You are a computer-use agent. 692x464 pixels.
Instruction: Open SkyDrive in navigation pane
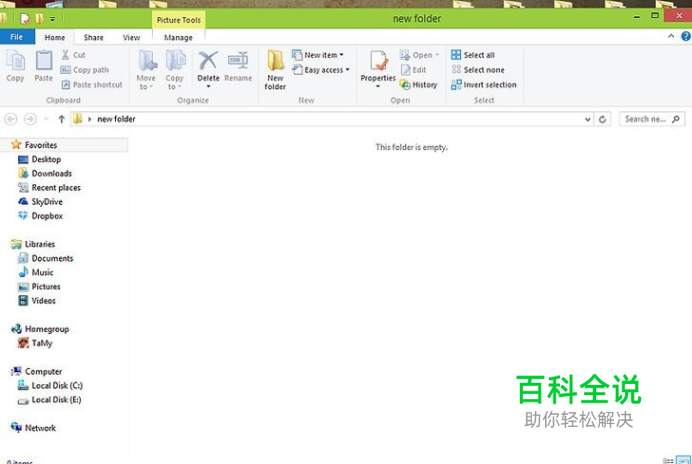(x=47, y=202)
